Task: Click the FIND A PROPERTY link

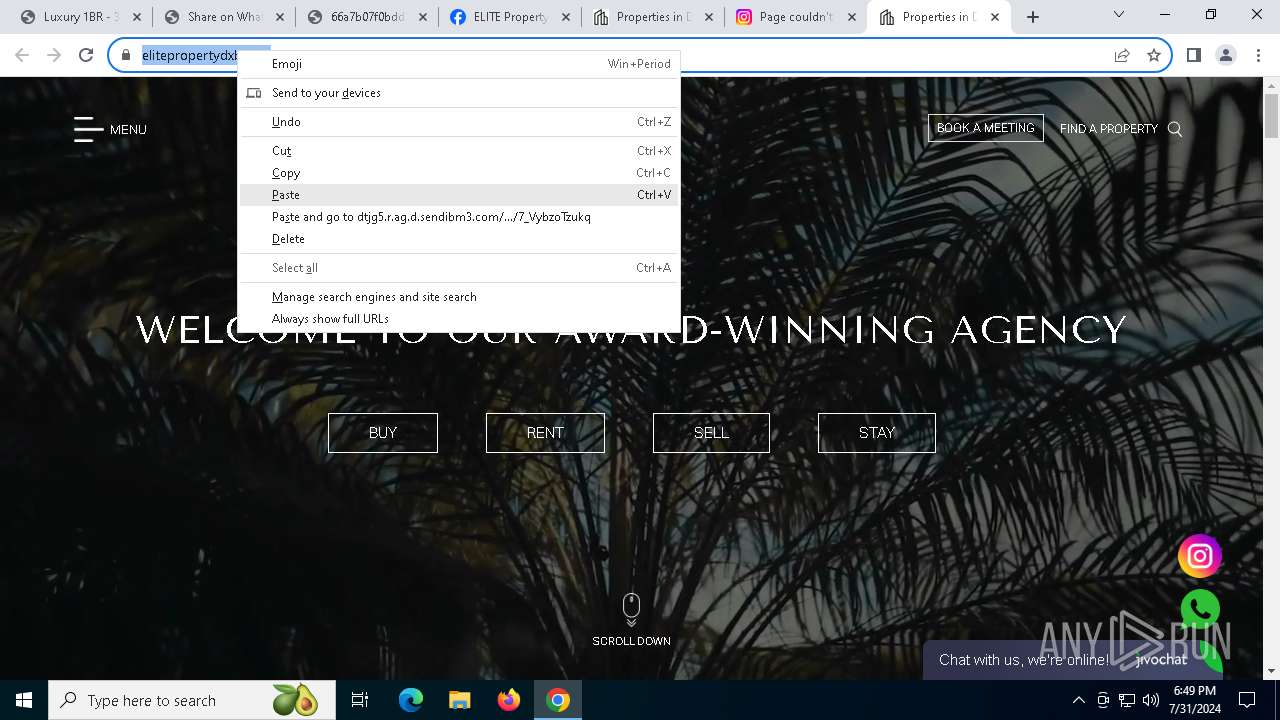Action: point(1109,129)
